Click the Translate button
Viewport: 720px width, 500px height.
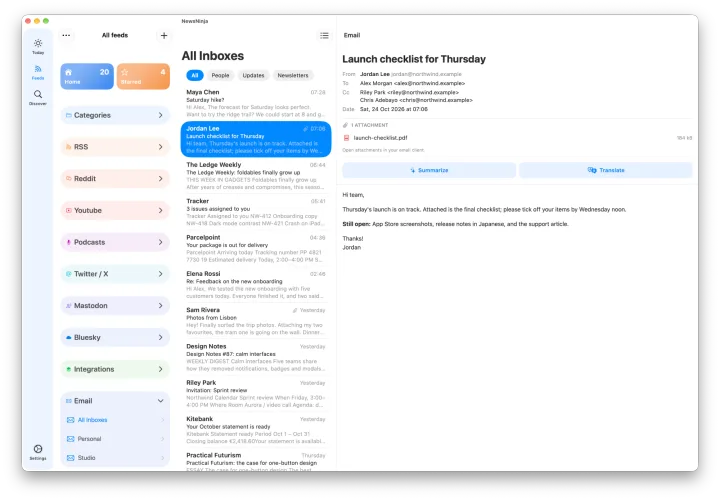pyautogui.click(x=606, y=170)
